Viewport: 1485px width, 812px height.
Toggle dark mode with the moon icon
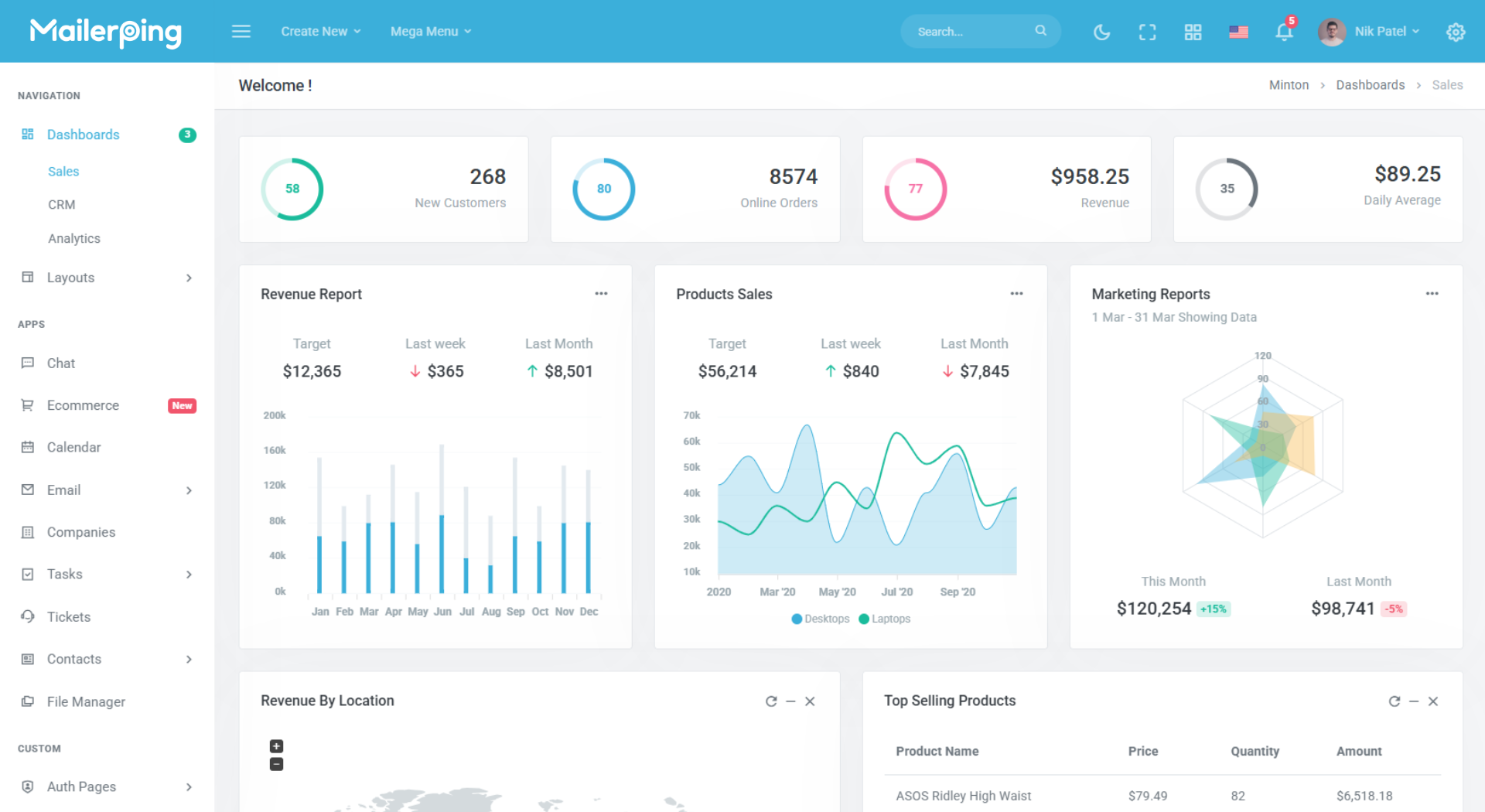[1101, 32]
